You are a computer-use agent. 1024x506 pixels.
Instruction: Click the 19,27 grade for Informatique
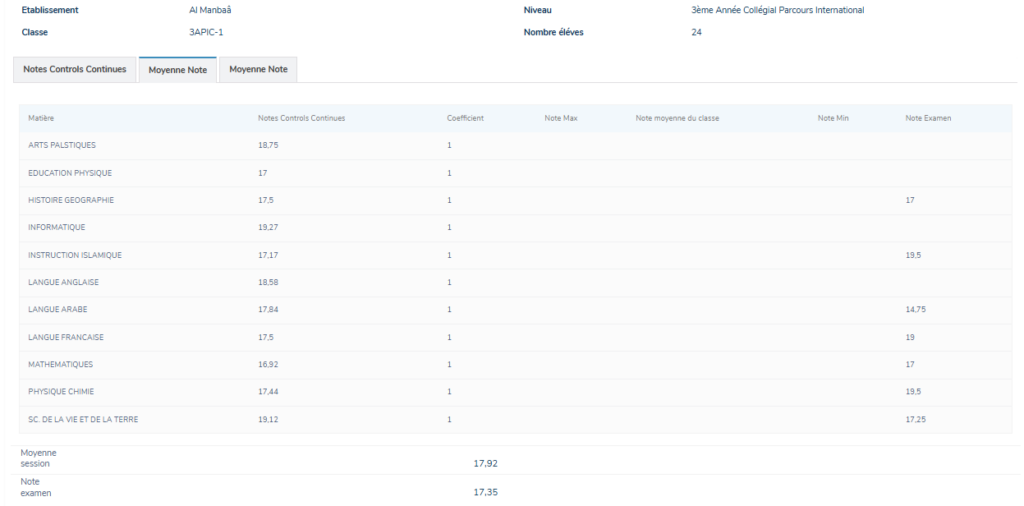pyautogui.click(x=268, y=228)
